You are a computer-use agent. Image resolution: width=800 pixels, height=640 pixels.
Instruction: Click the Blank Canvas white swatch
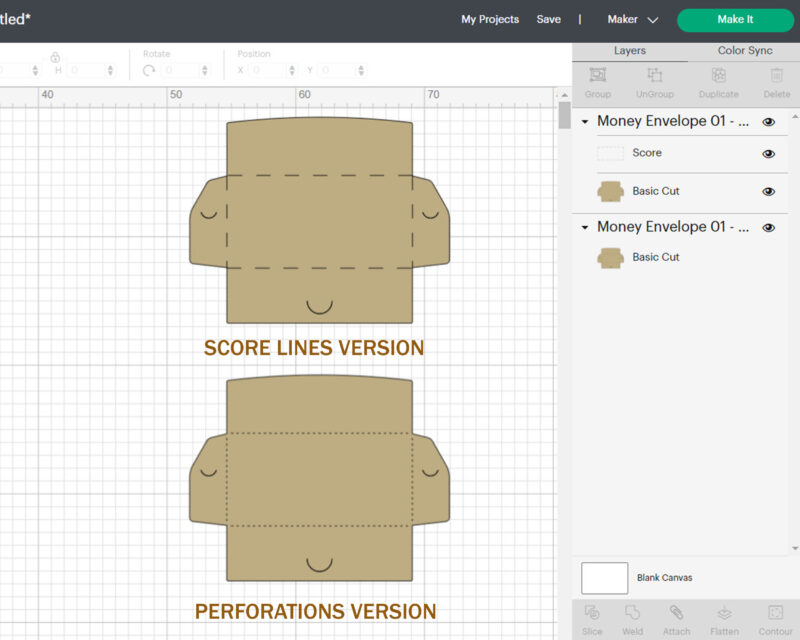(604, 578)
